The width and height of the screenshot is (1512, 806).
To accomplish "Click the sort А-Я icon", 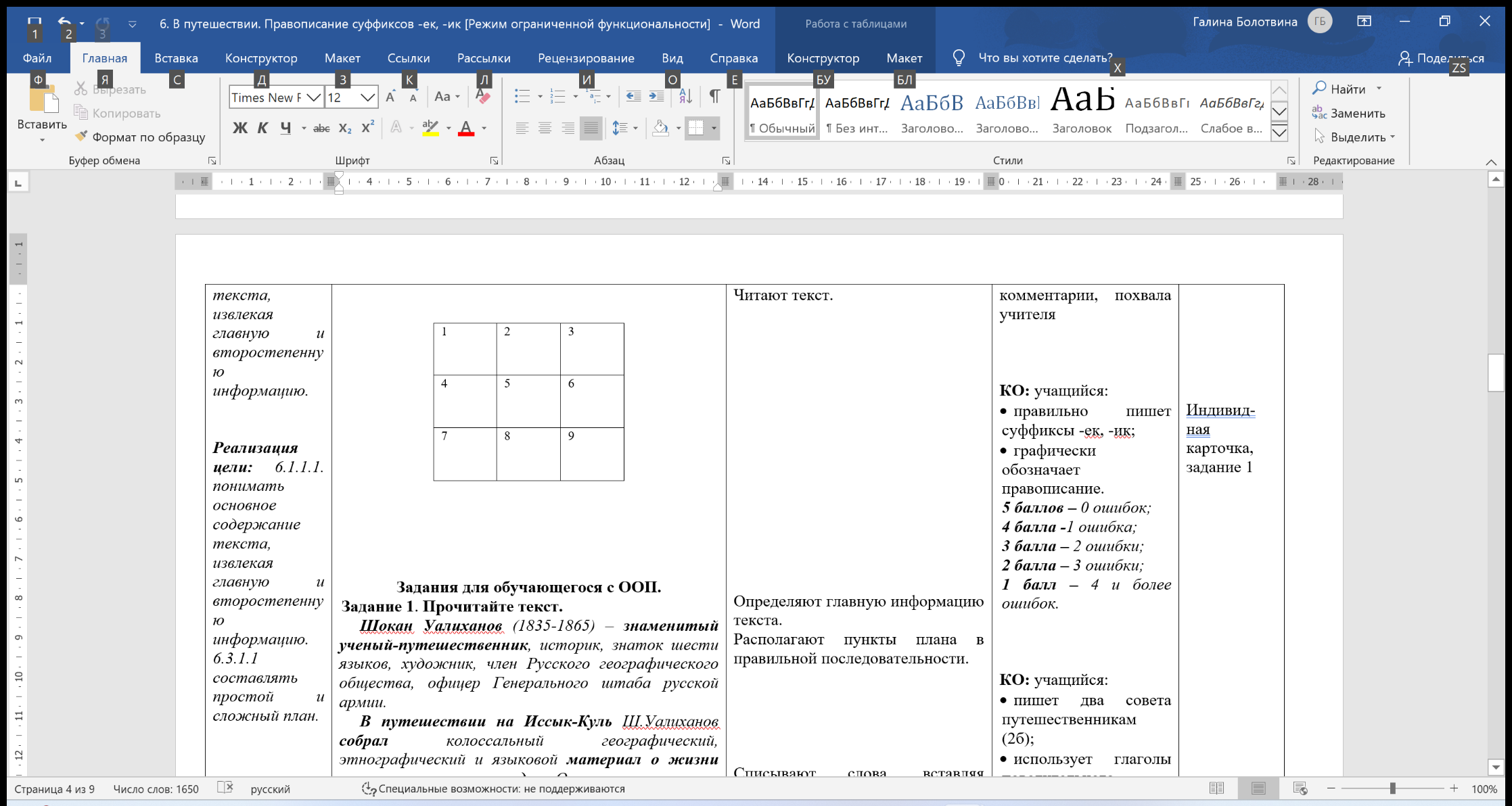I will 685,97.
